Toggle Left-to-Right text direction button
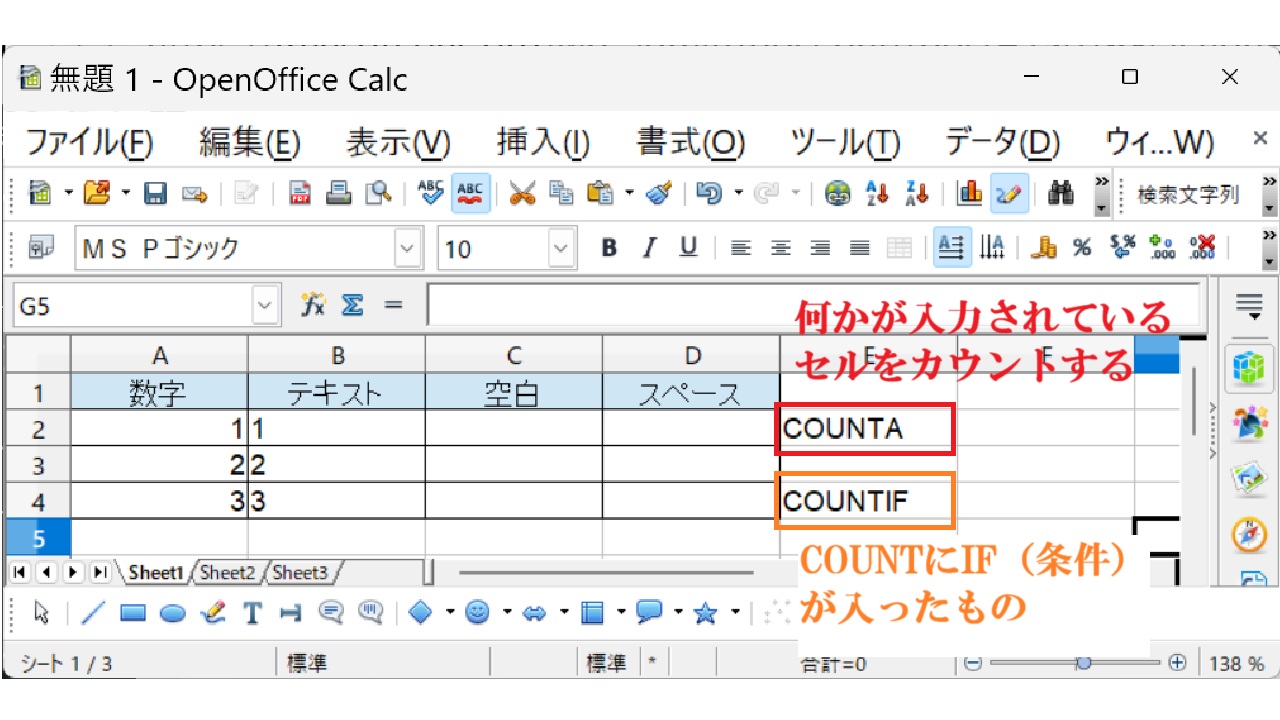This screenshot has width=1280, height=720. coord(952,248)
